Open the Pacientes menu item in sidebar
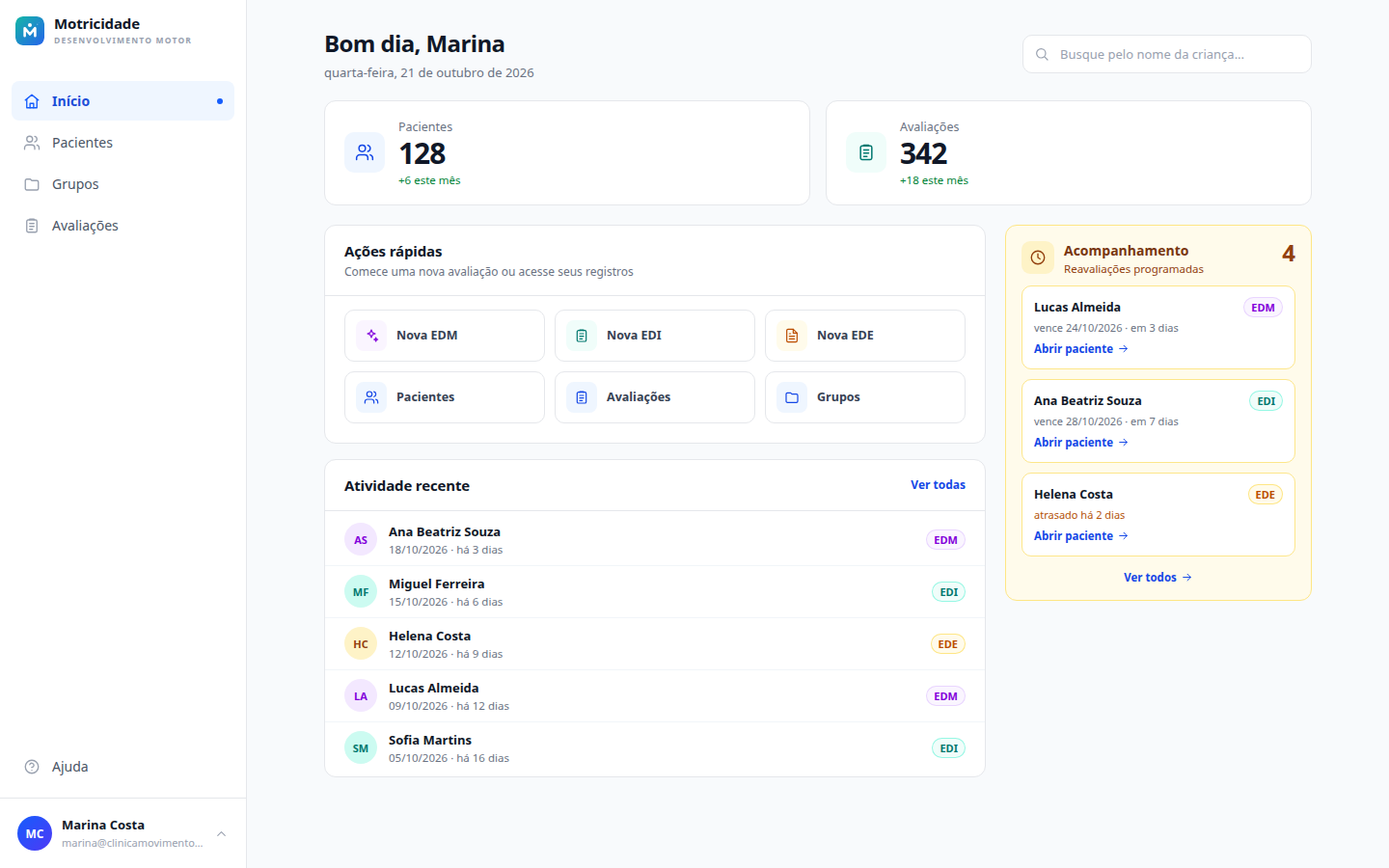Viewport: 1389px width, 868px height. coord(123,143)
